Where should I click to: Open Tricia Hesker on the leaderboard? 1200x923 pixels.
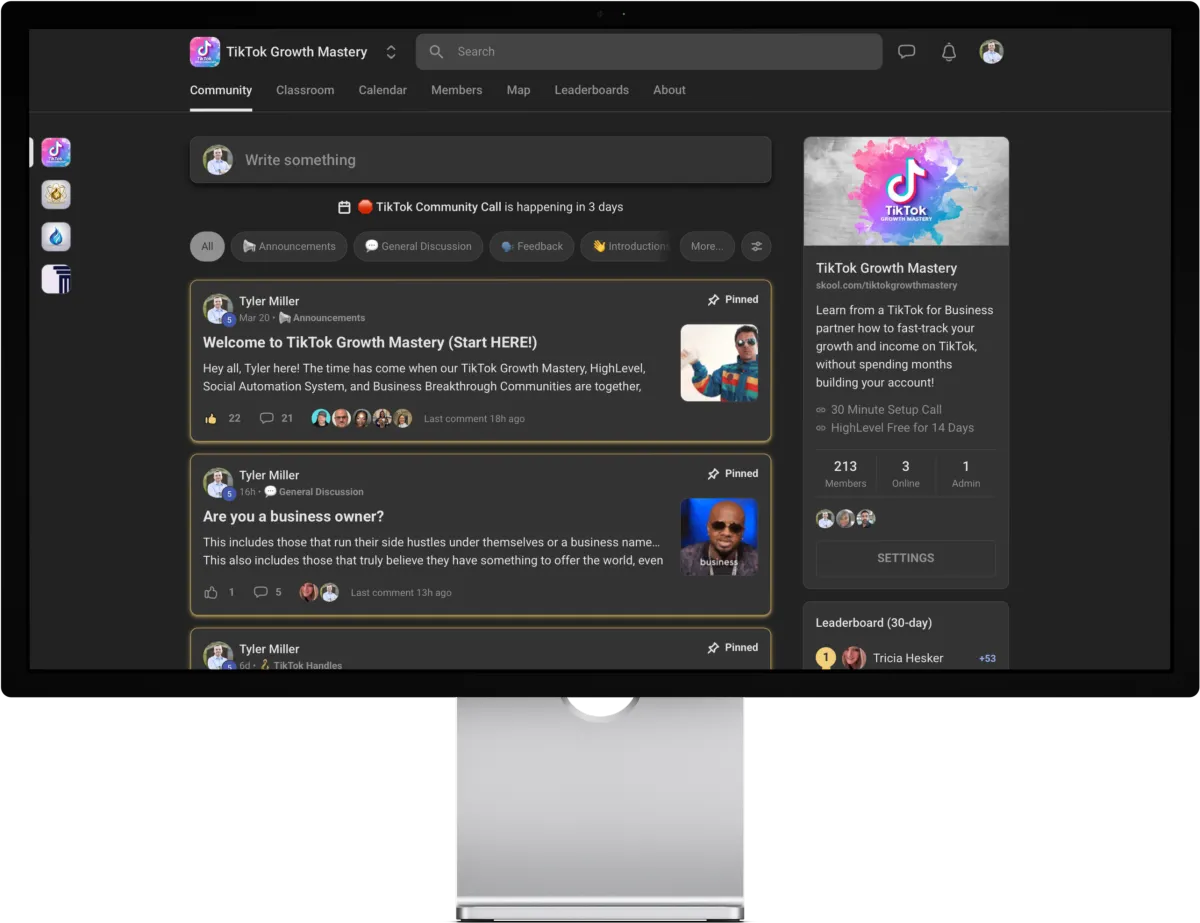(907, 658)
